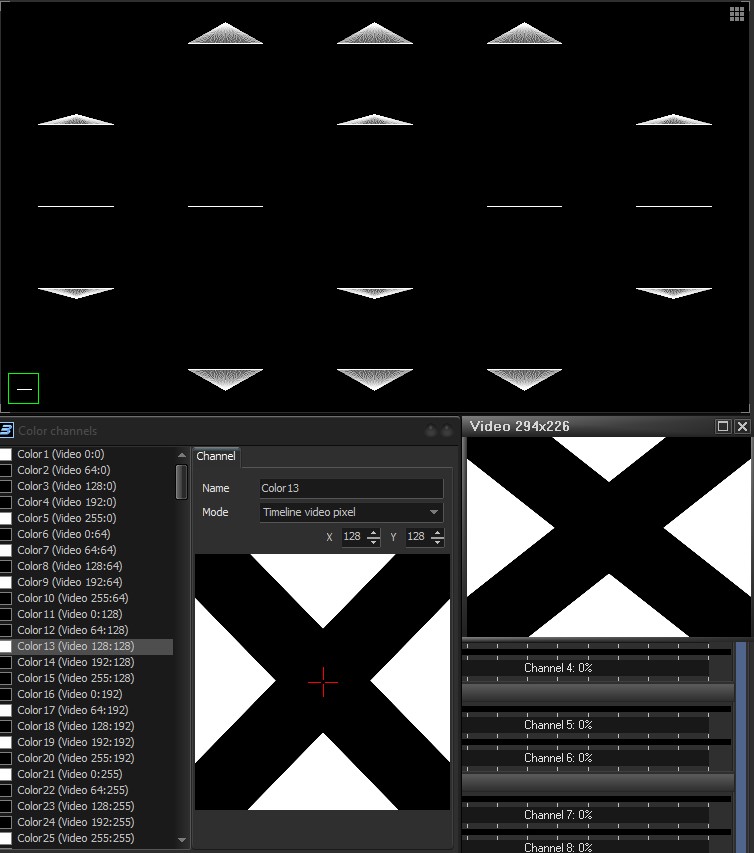Decrease Y value with down arrow
754x853 pixels.
tap(437, 541)
